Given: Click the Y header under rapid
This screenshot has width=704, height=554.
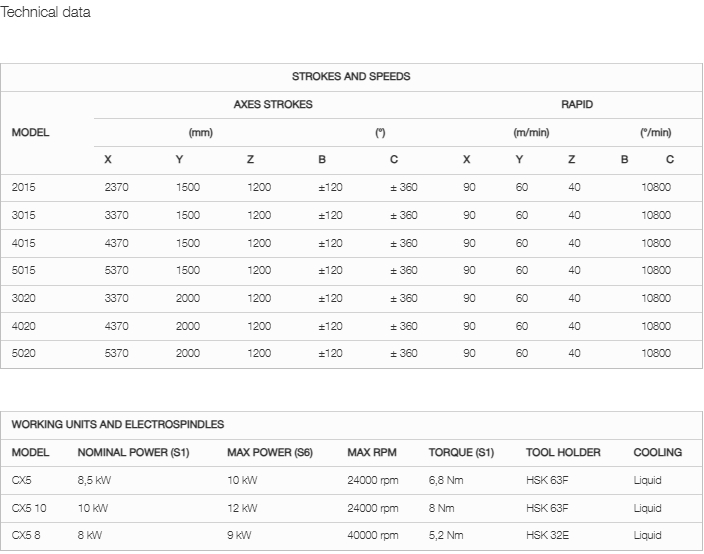Looking at the screenshot, I should (519, 159).
